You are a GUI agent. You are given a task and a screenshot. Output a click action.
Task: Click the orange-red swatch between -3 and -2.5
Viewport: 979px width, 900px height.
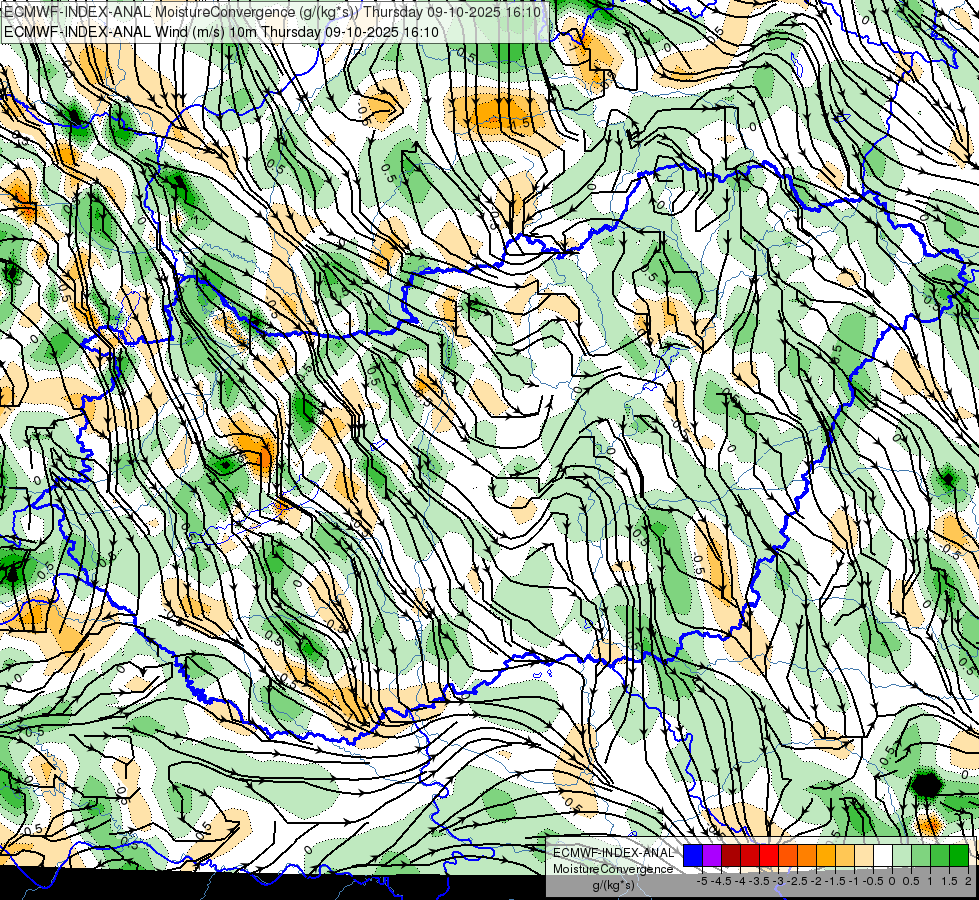point(788,855)
